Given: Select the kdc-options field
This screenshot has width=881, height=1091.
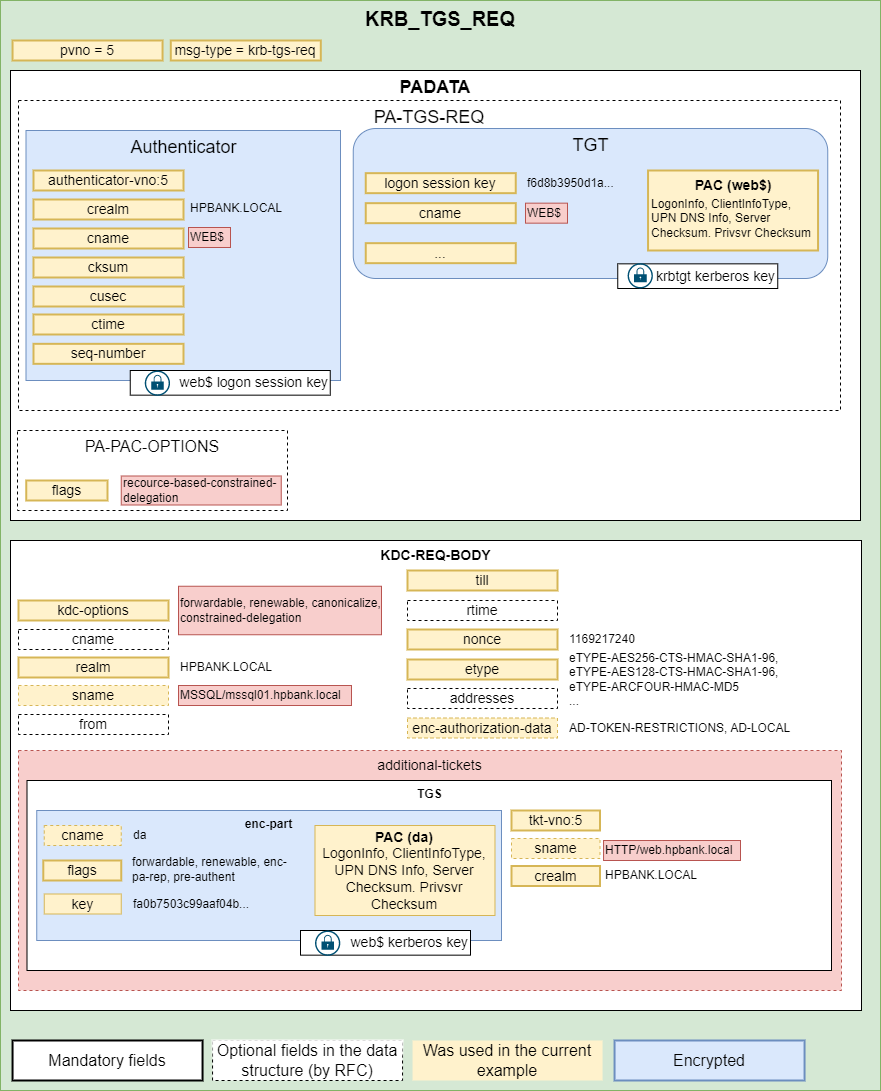Looking at the screenshot, I should (93, 610).
